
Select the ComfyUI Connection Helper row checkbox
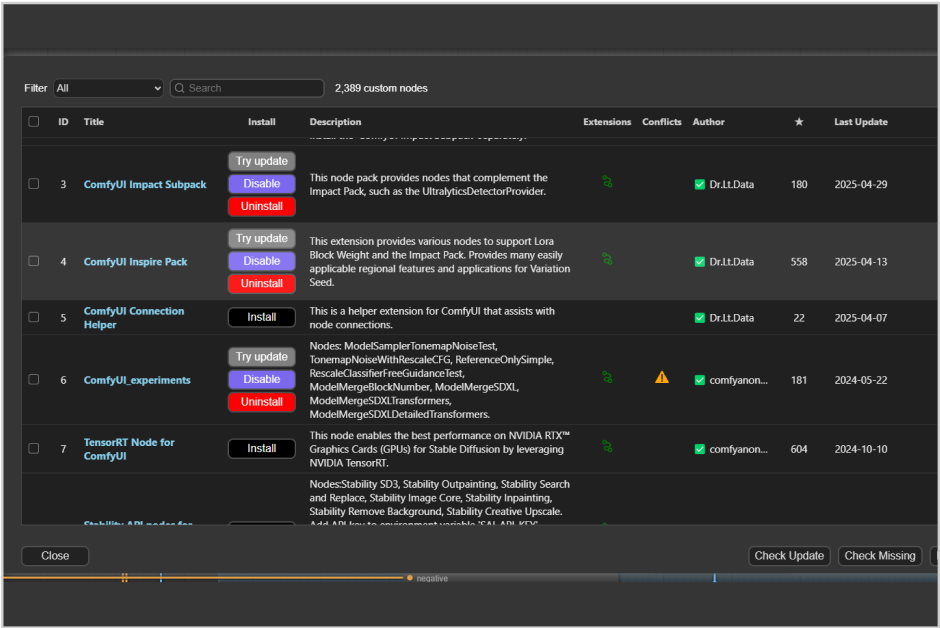coord(34,317)
